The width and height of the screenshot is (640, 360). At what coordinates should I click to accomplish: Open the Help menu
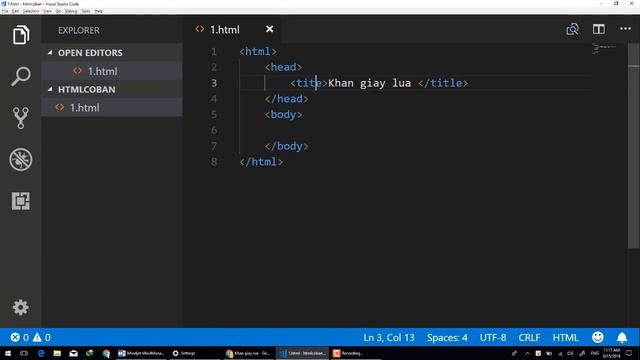(x=99, y=11)
